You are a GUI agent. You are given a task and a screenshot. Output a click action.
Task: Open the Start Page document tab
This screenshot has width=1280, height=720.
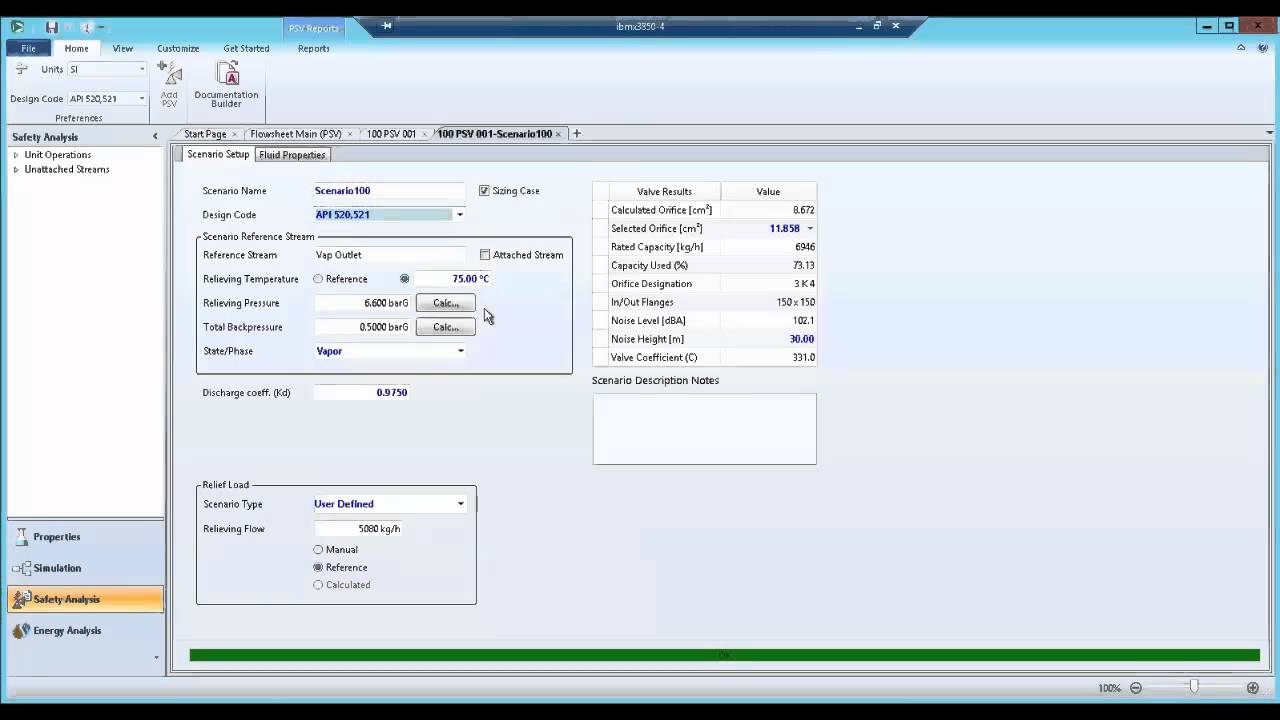click(205, 134)
